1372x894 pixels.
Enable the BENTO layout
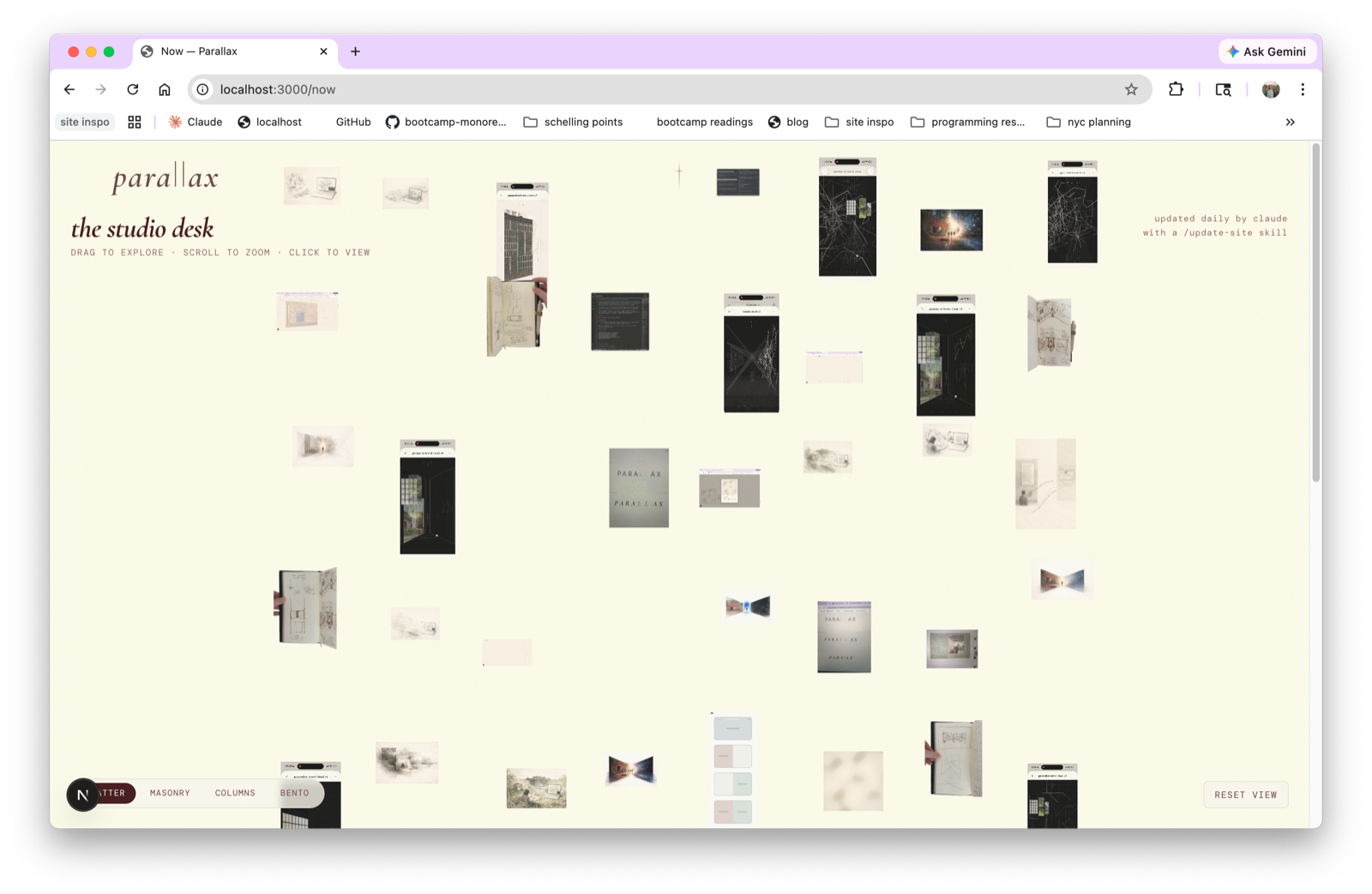point(294,793)
